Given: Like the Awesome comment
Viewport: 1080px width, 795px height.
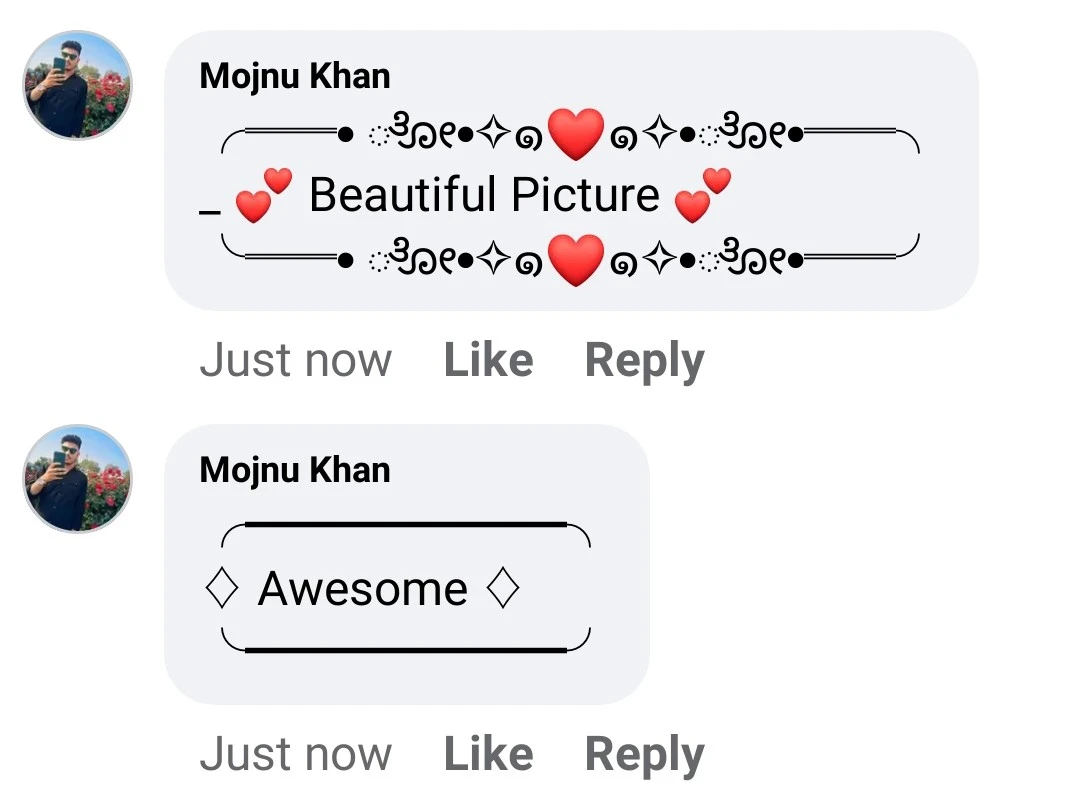Looking at the screenshot, I should pos(488,754).
